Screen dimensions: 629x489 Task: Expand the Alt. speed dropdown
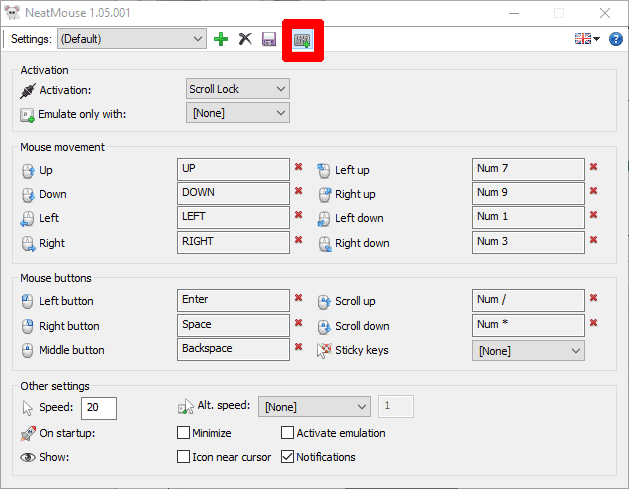tap(314, 406)
